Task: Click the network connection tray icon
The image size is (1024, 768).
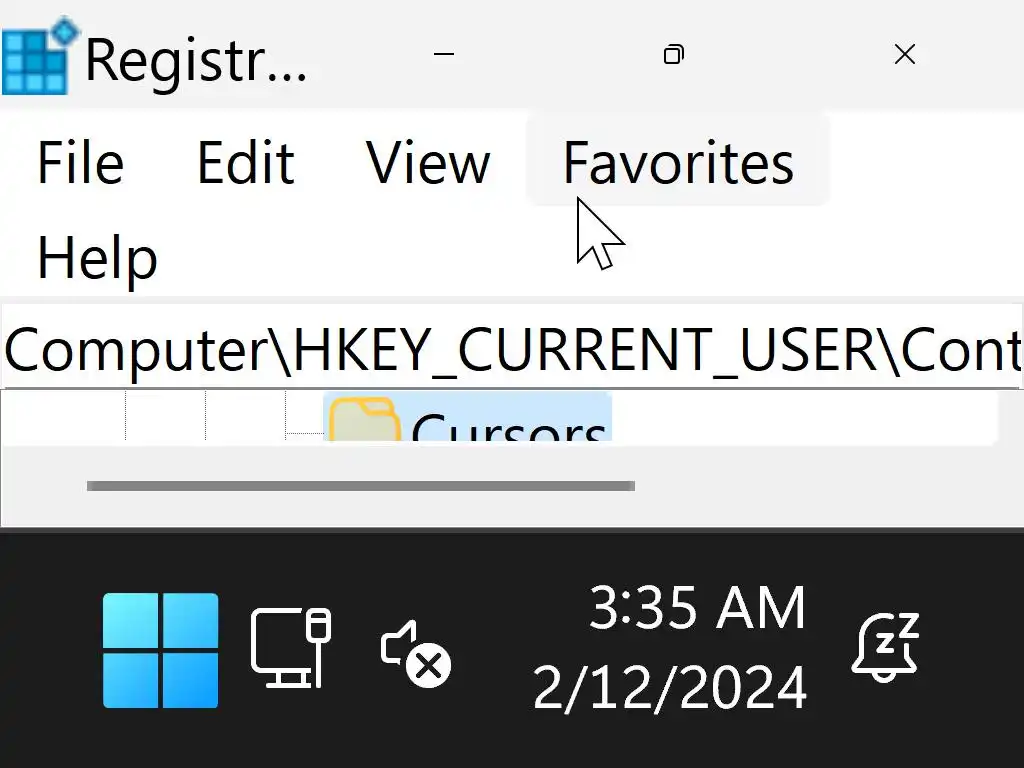Action: tap(290, 648)
